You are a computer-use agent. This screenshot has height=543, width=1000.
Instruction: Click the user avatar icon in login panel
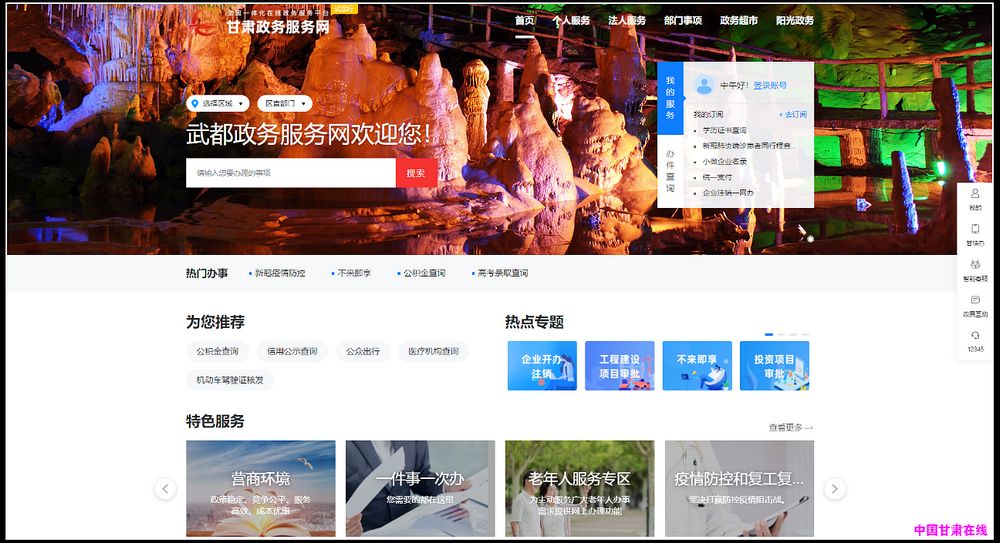(704, 85)
